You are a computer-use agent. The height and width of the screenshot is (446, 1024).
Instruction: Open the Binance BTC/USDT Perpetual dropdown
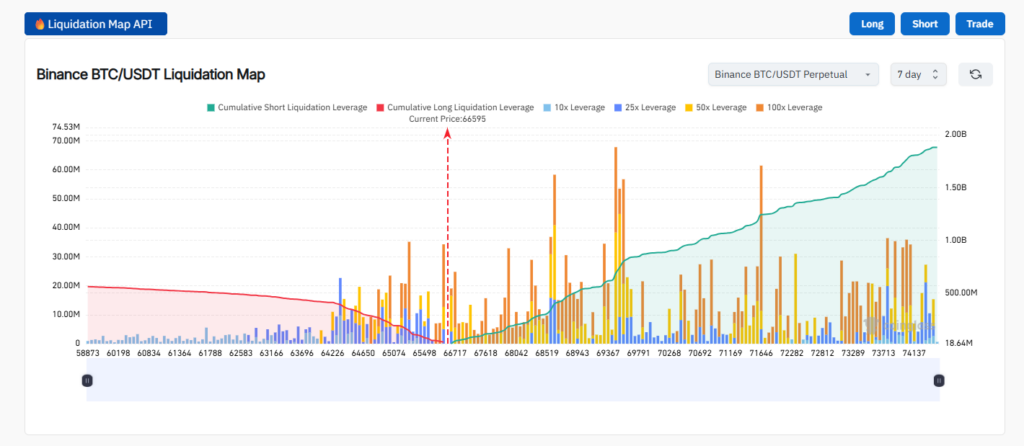tap(793, 74)
